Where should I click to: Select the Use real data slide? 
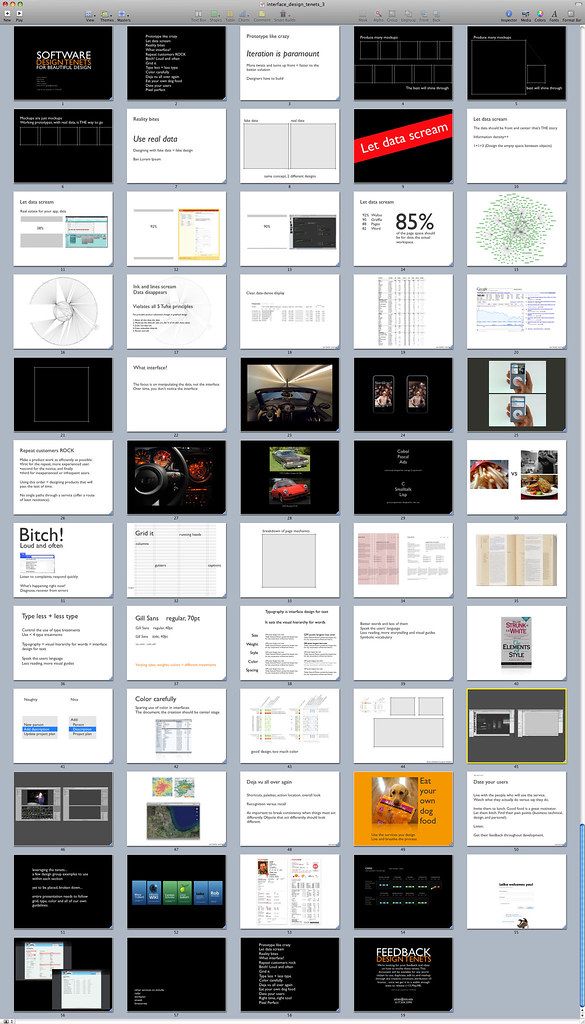point(176,146)
